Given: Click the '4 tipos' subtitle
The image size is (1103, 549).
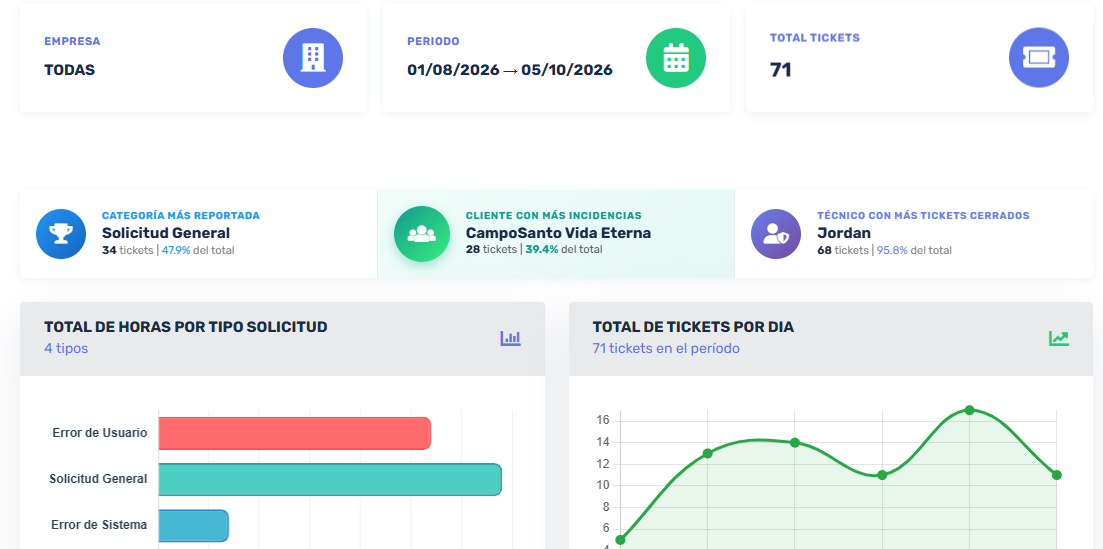Looking at the screenshot, I should [66, 348].
